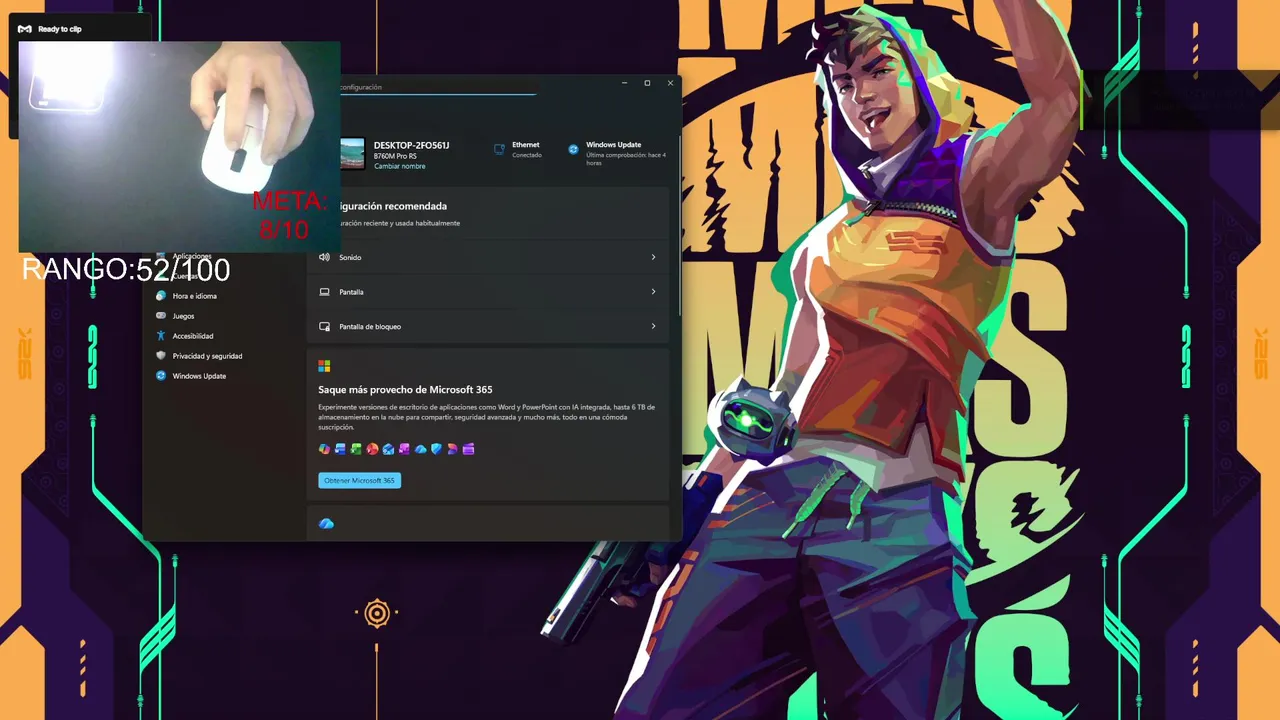
Task: Select the Juegos controller icon in sidebar
Action: tap(161, 316)
